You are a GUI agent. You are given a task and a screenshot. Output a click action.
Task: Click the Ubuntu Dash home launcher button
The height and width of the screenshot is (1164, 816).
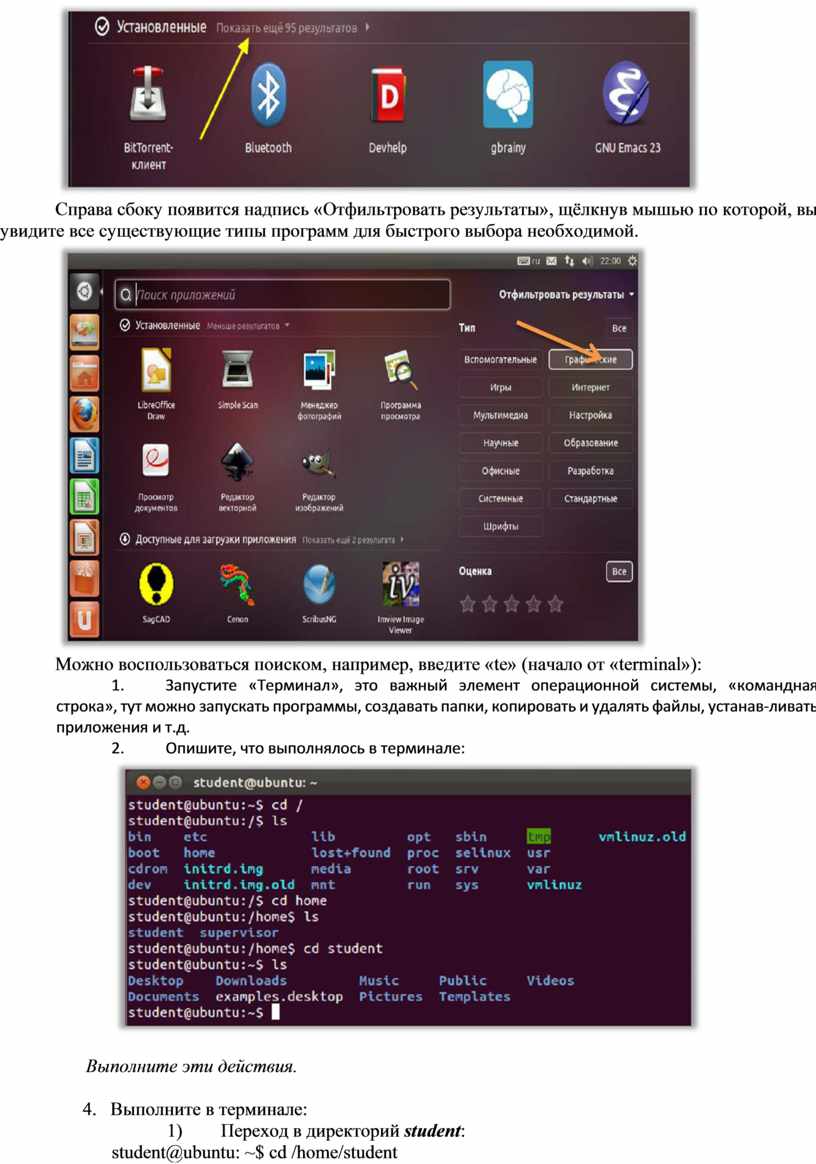(x=85, y=290)
